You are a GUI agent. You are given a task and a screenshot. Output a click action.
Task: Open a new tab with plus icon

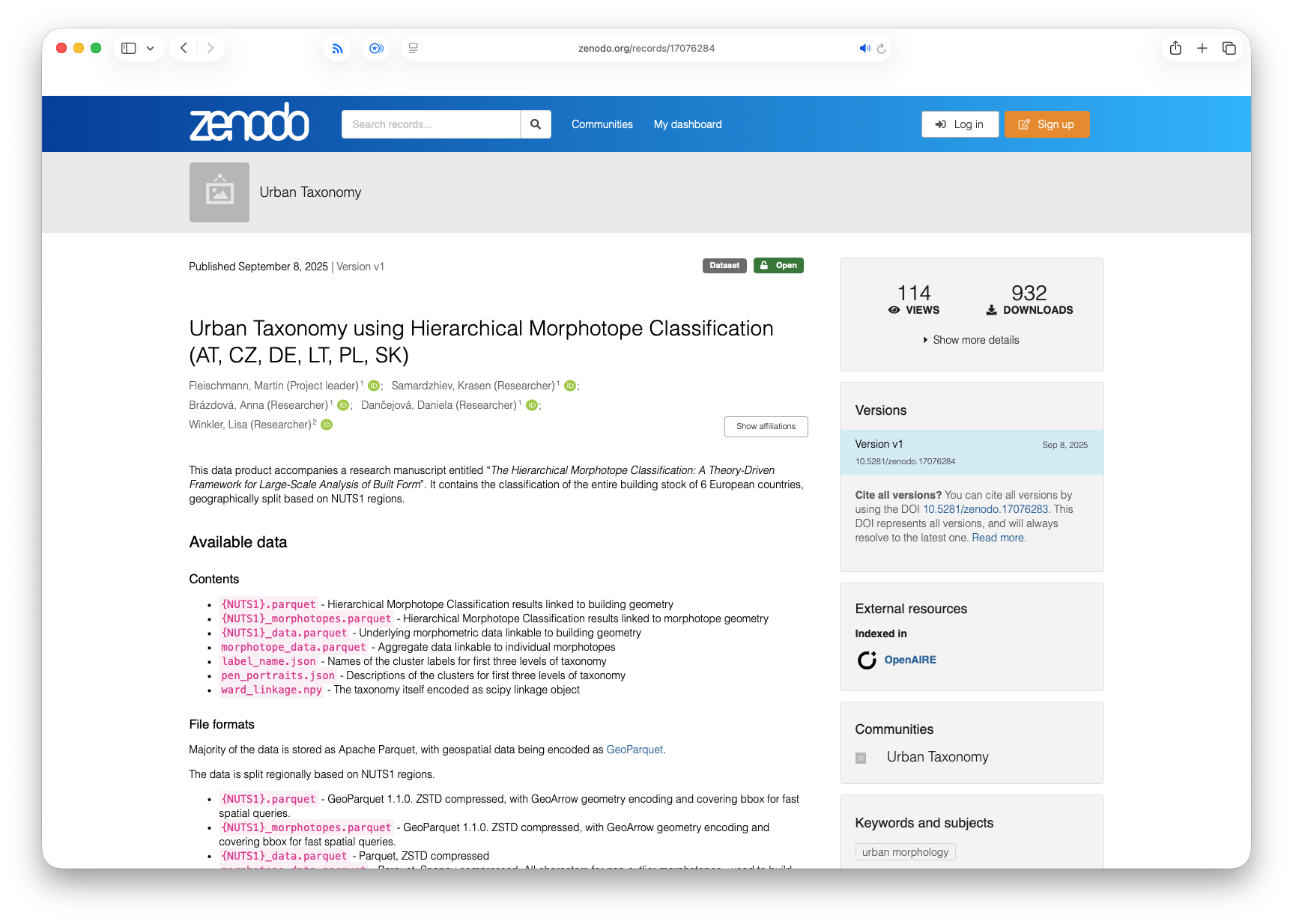click(1202, 48)
